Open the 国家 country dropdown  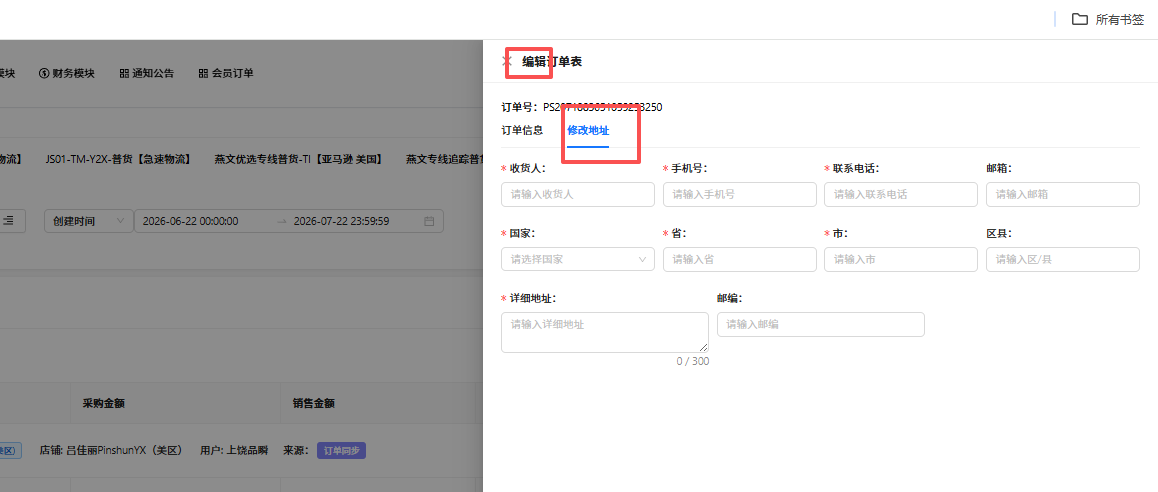pos(578,259)
